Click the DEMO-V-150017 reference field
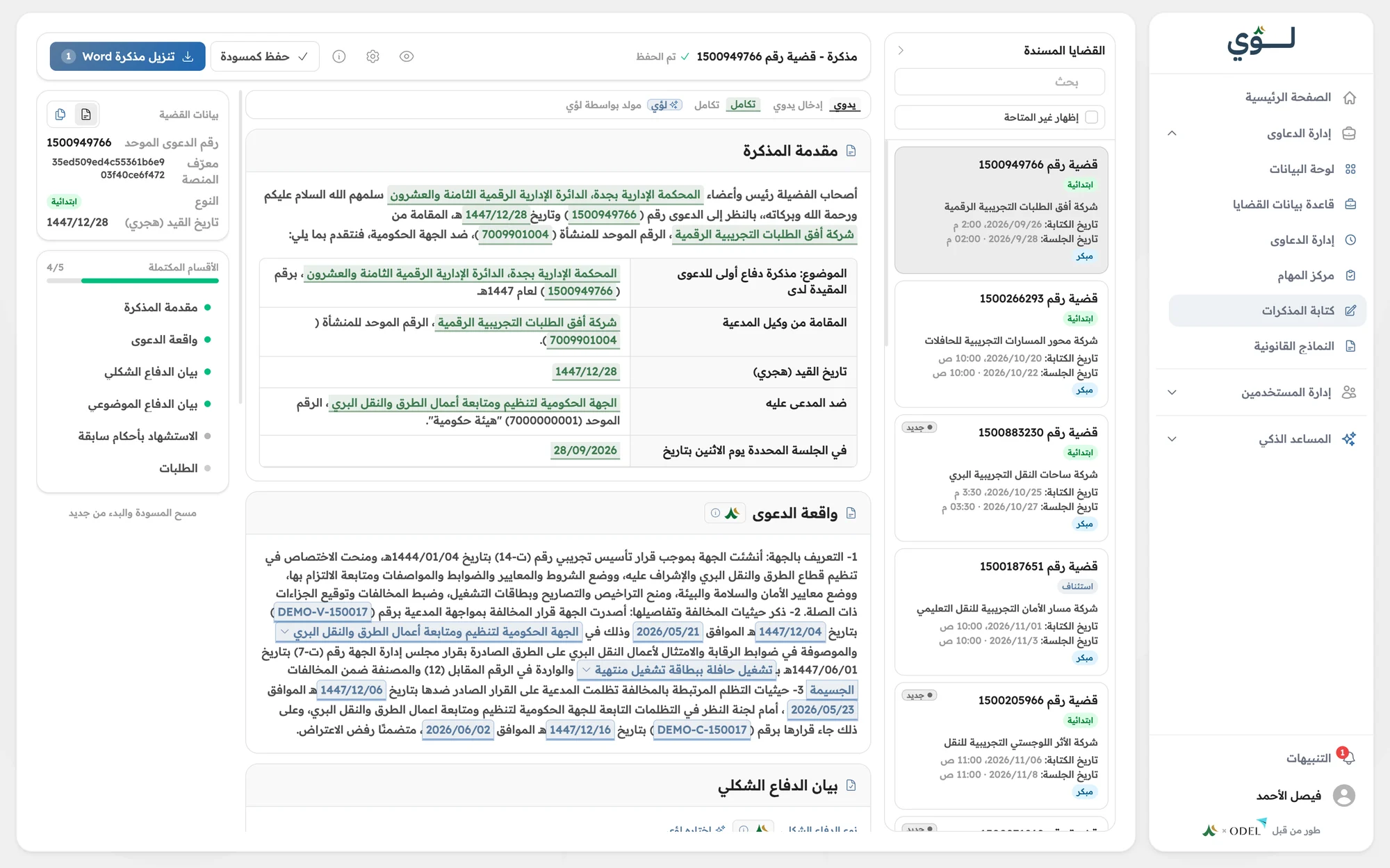Viewport: 1390px width, 868px height. (322, 612)
